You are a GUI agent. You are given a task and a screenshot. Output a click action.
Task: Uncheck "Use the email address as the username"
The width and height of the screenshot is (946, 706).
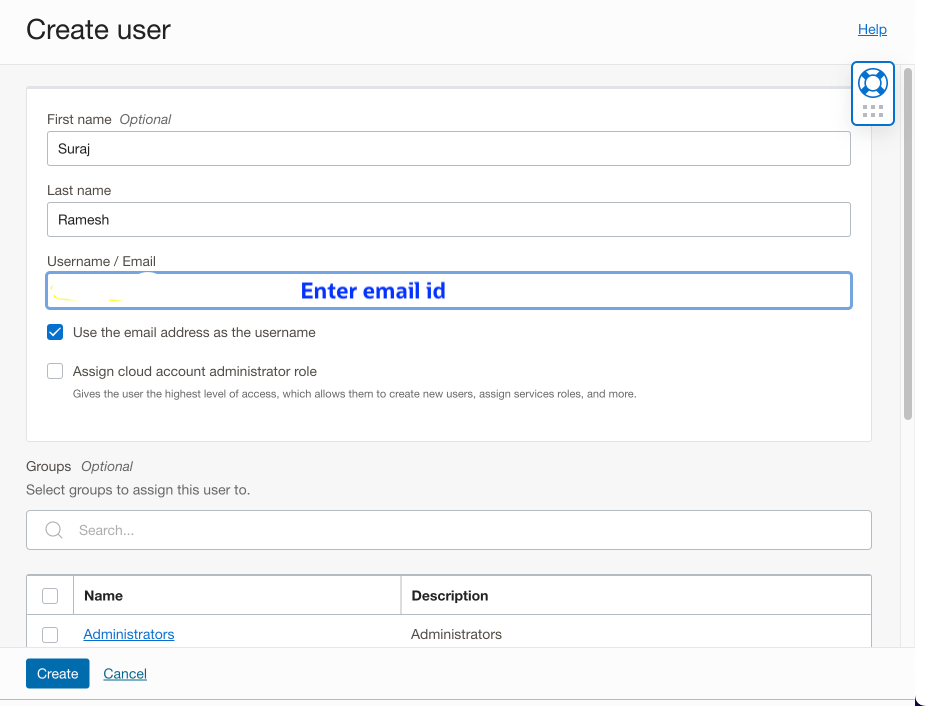point(55,331)
